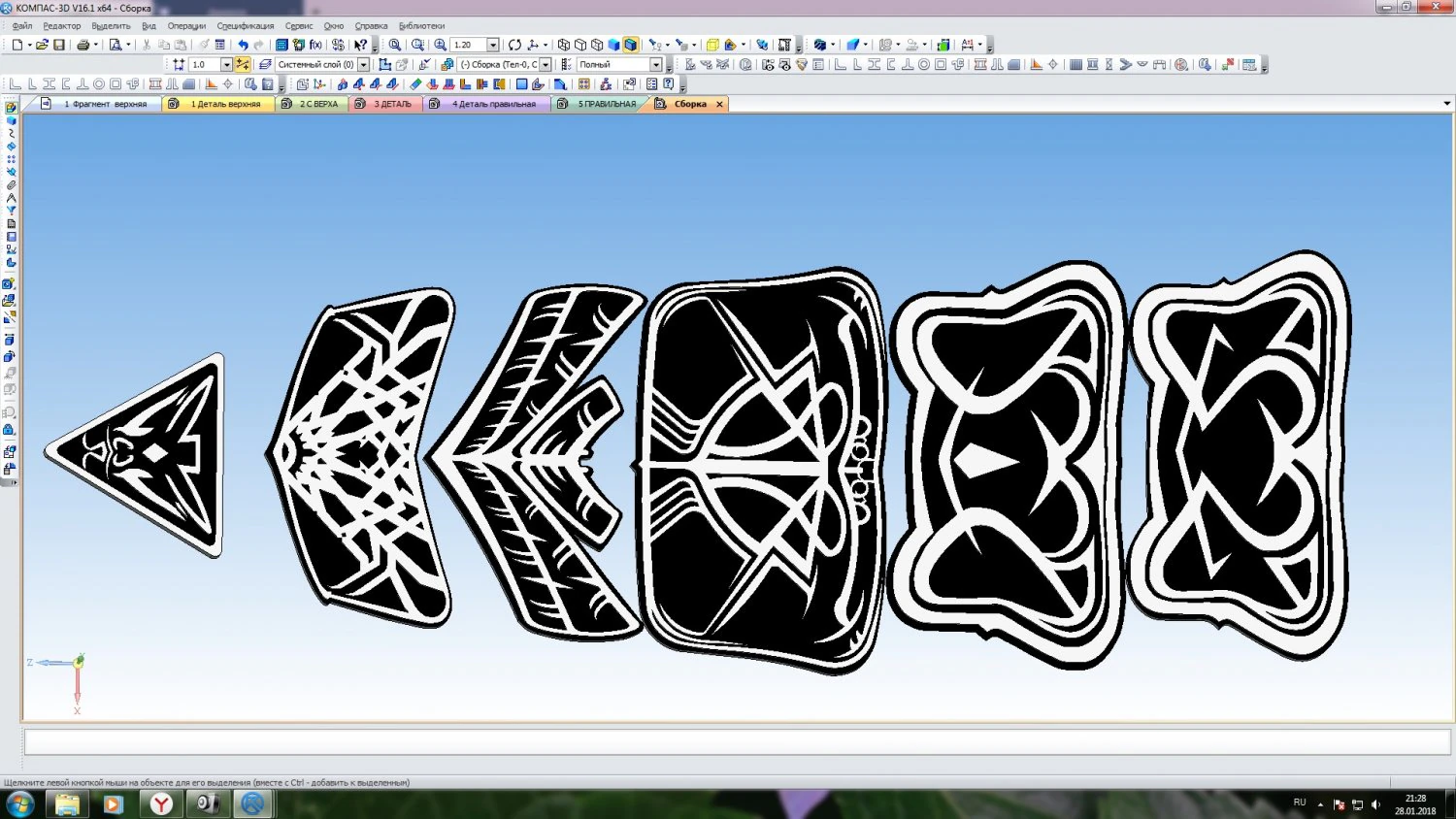Cut the selection with the scissors icon
The width and height of the screenshot is (1456, 819).
click(147, 45)
